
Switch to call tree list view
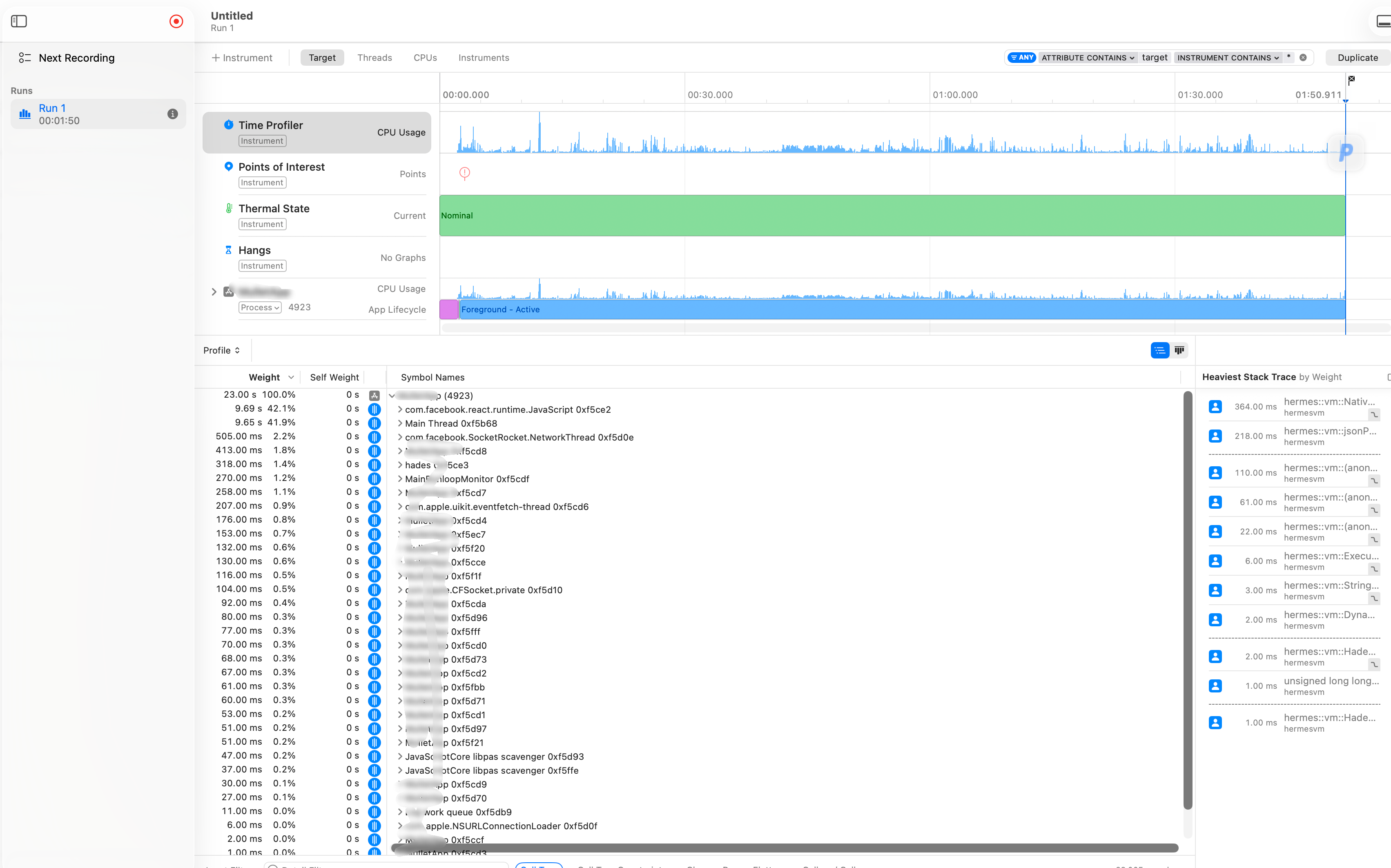pos(1160,350)
